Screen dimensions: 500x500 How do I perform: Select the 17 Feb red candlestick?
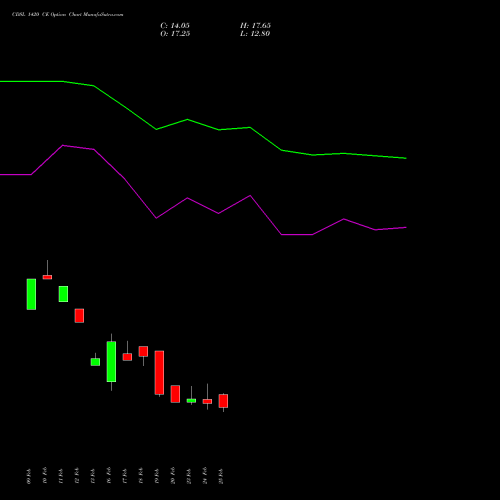[x=127, y=357]
